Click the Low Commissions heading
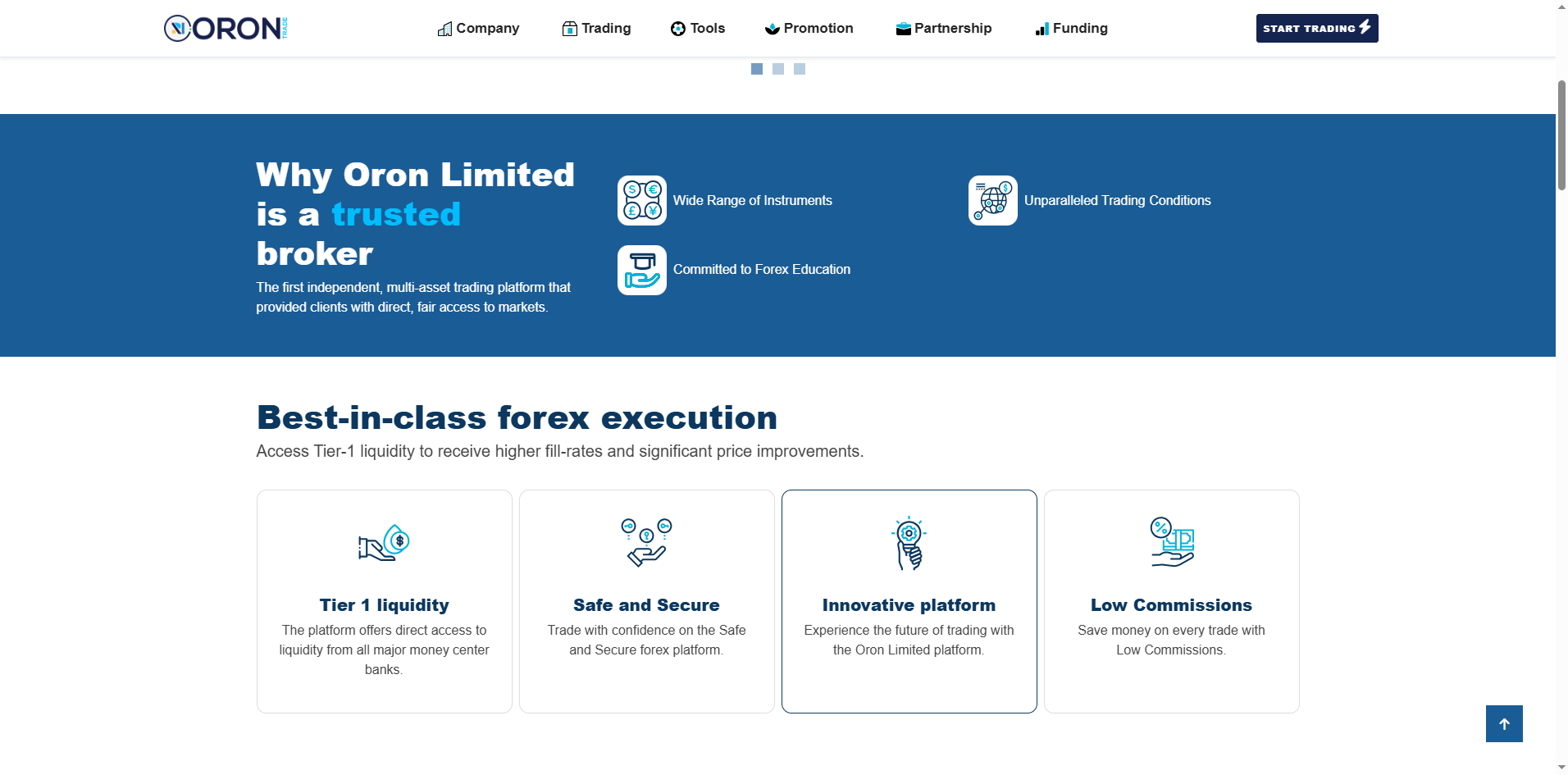This screenshot has width=1568, height=775. [x=1171, y=605]
